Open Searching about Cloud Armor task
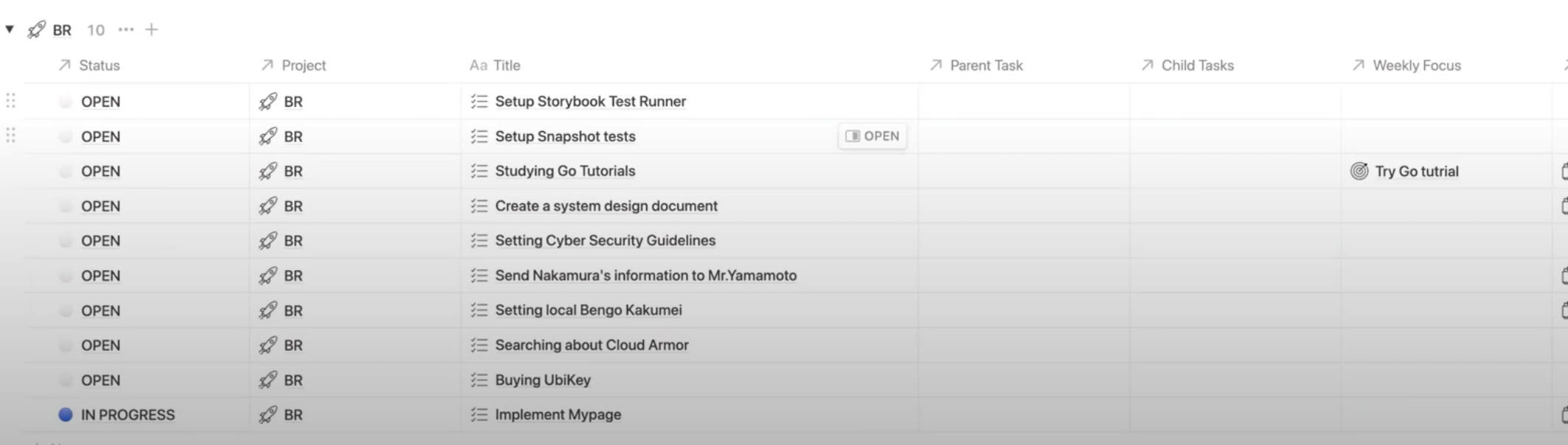The width and height of the screenshot is (1568, 445). click(592, 346)
